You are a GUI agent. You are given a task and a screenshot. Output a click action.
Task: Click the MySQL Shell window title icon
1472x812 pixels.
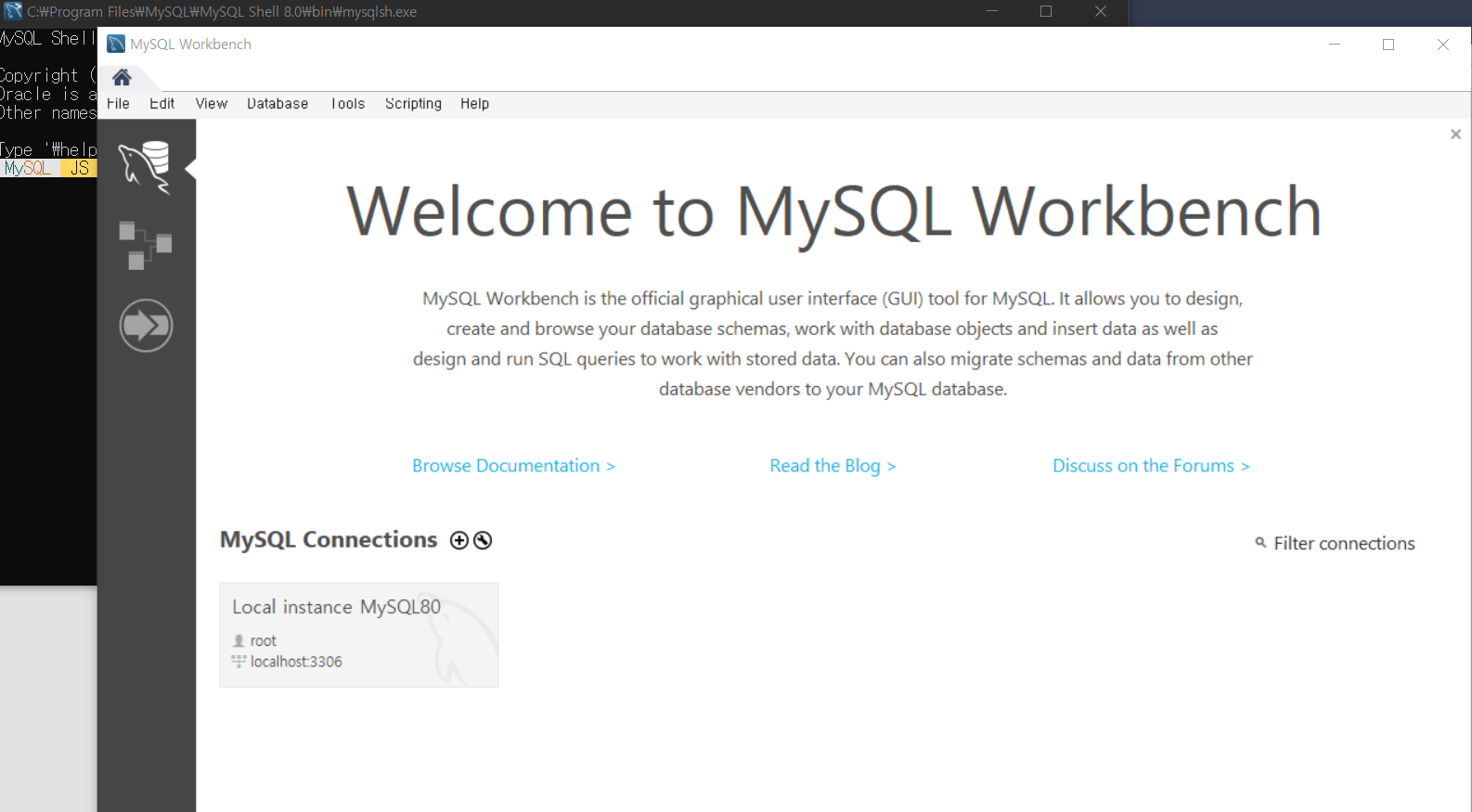(13, 11)
